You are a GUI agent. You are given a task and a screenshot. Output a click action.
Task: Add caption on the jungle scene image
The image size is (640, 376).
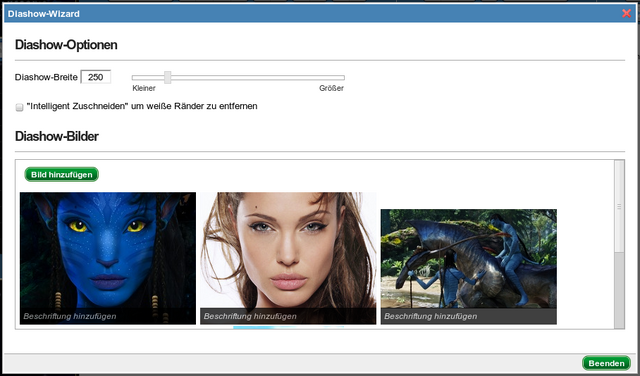pos(431,316)
